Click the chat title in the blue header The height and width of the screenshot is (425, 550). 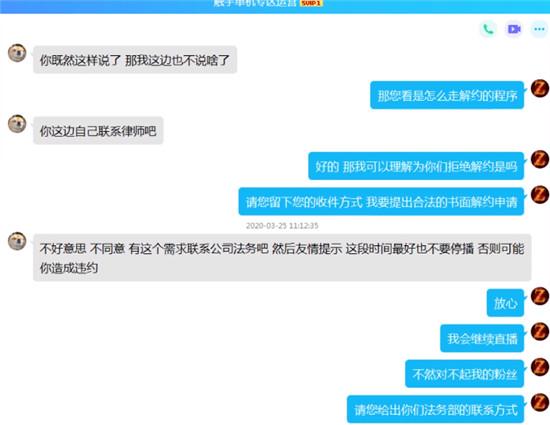tap(255, 4)
